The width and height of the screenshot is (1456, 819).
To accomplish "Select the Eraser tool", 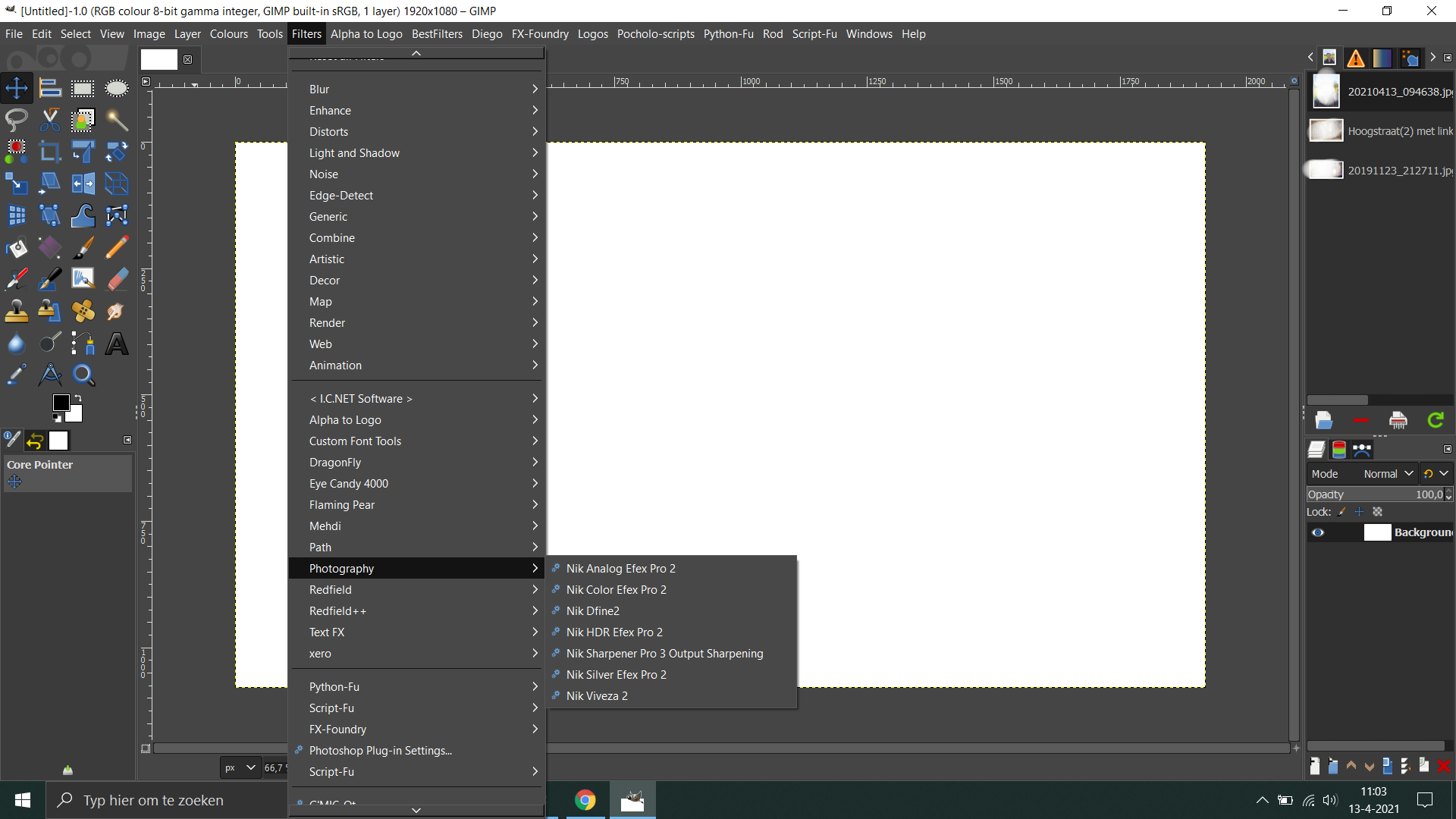I will point(116,279).
